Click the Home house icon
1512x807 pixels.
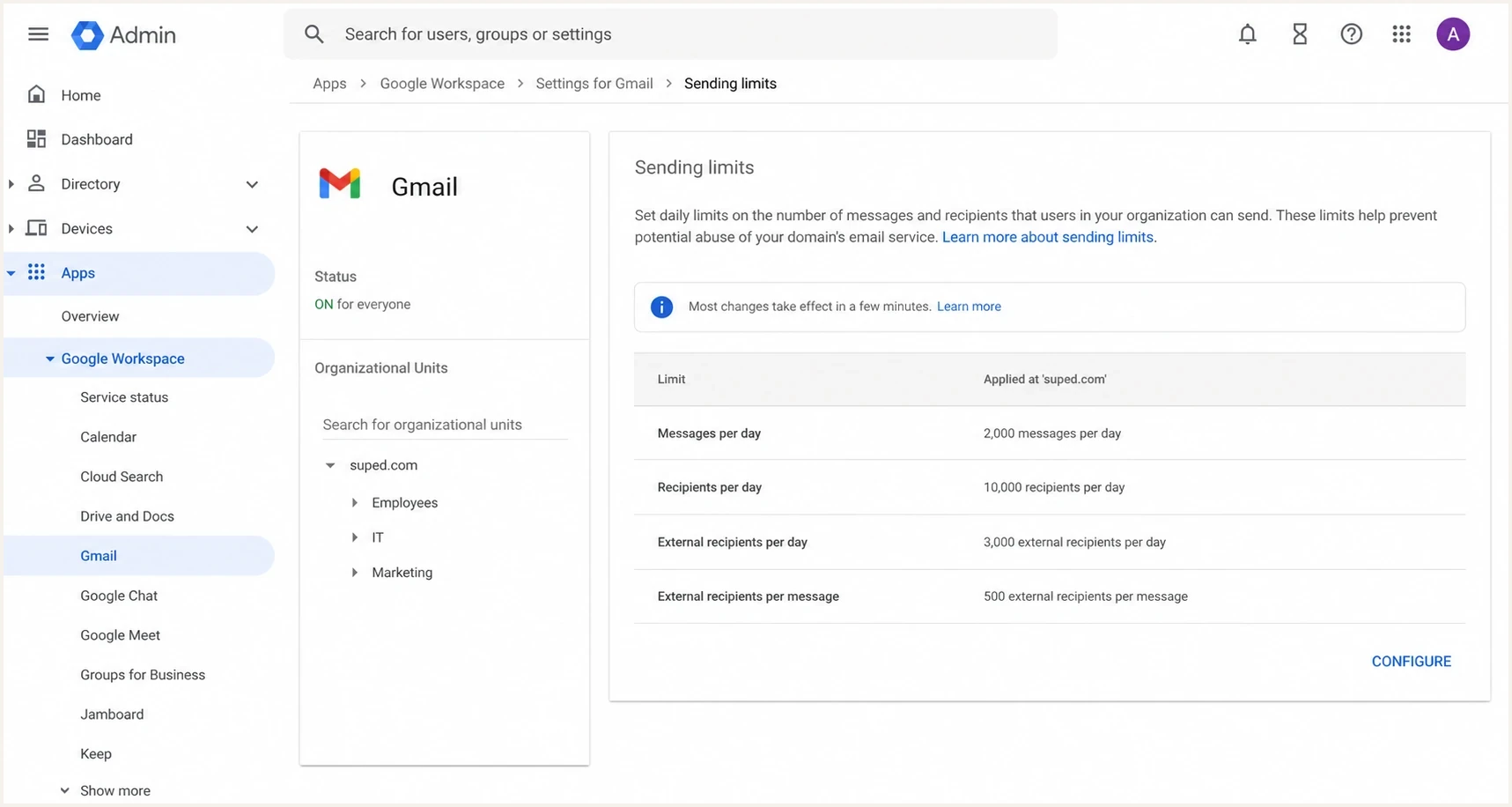[36, 94]
